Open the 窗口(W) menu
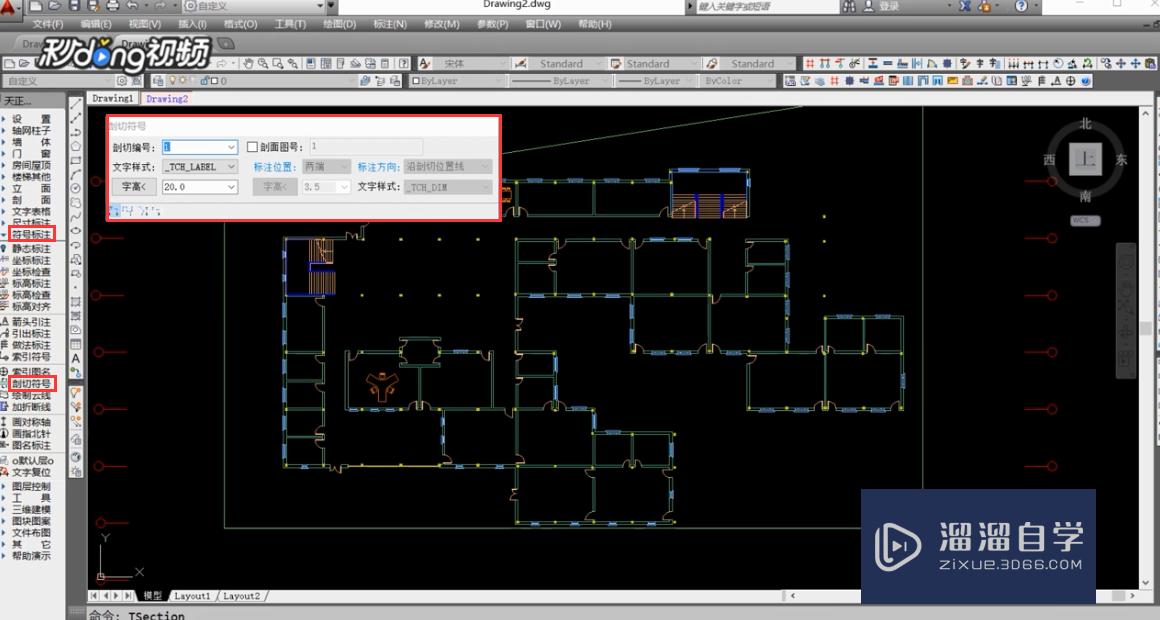 click(x=543, y=24)
